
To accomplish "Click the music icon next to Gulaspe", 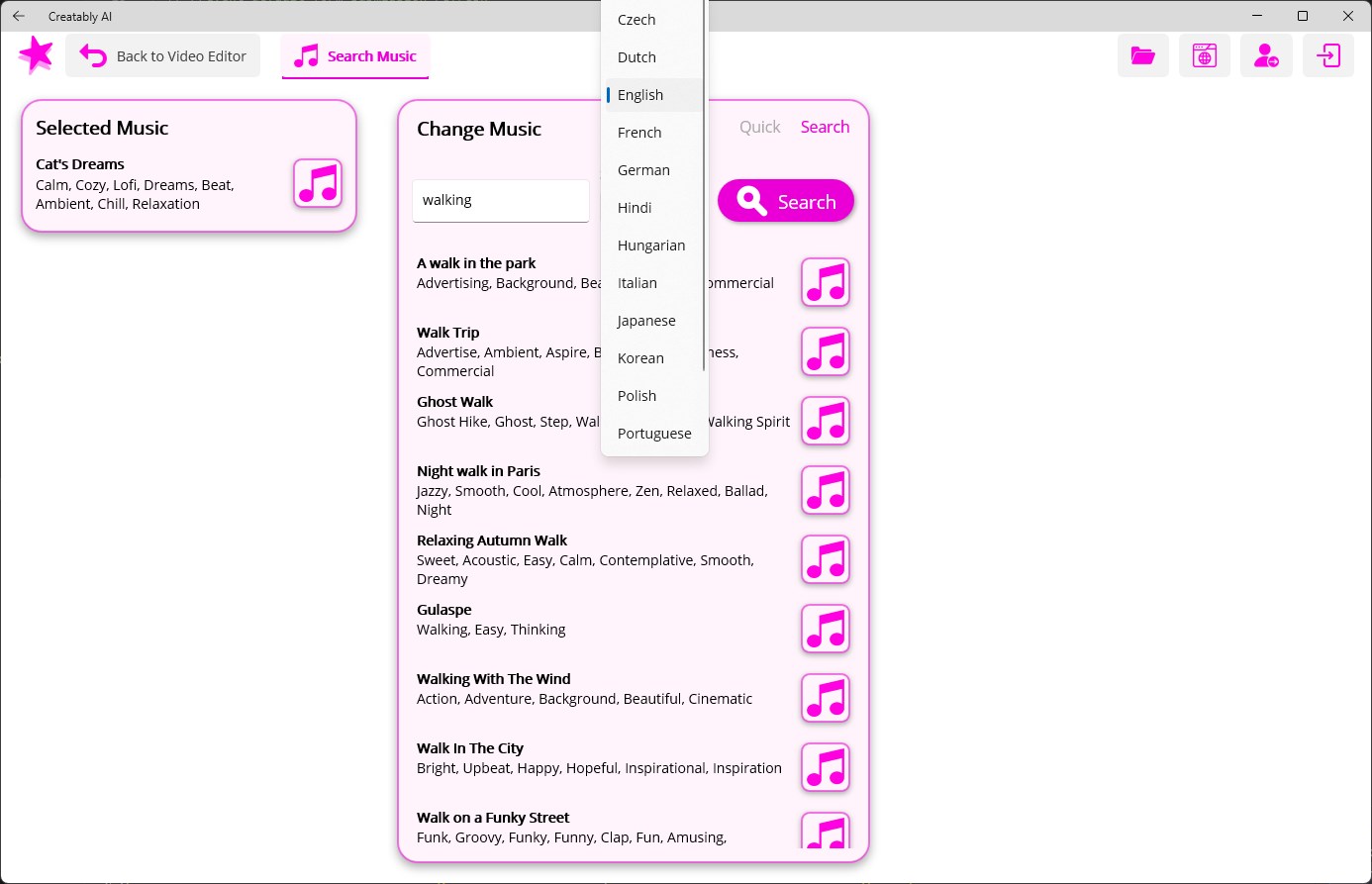I will (x=825, y=629).
